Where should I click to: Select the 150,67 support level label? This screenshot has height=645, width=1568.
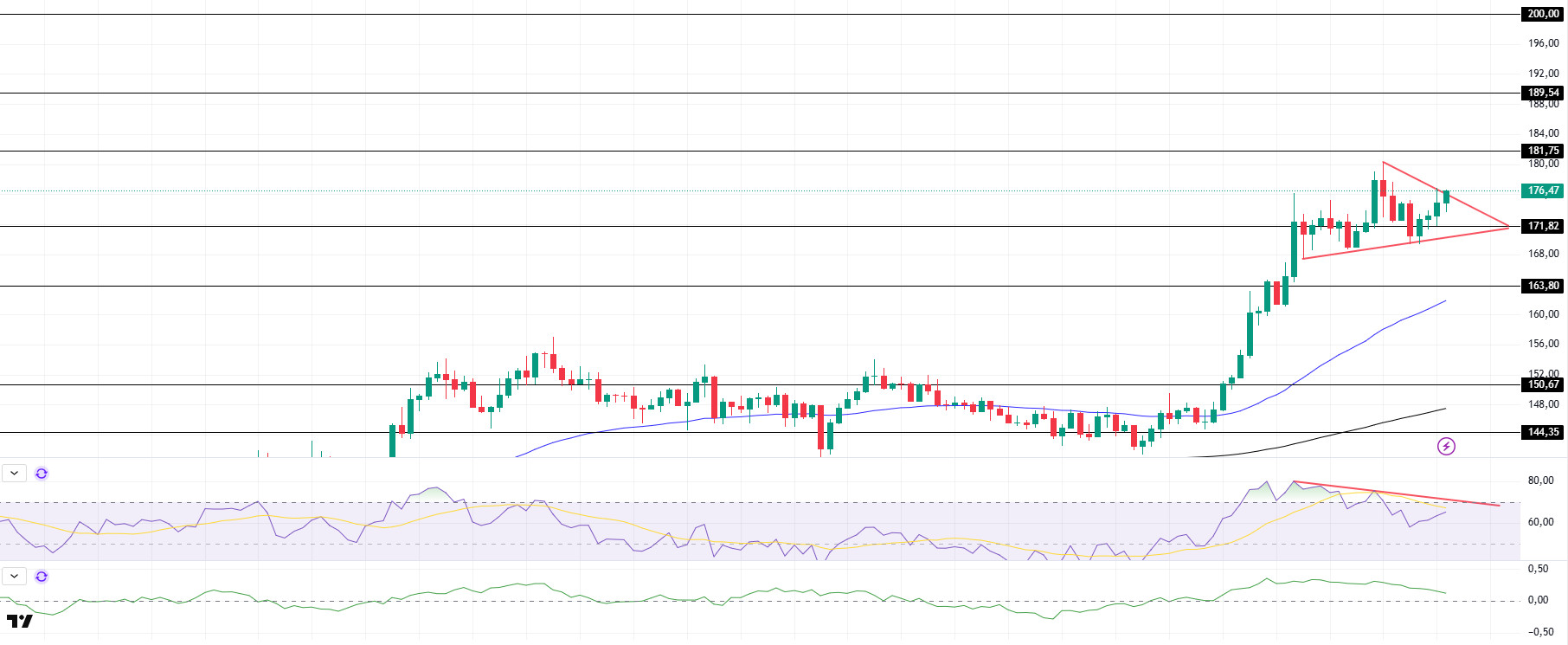pos(1543,384)
